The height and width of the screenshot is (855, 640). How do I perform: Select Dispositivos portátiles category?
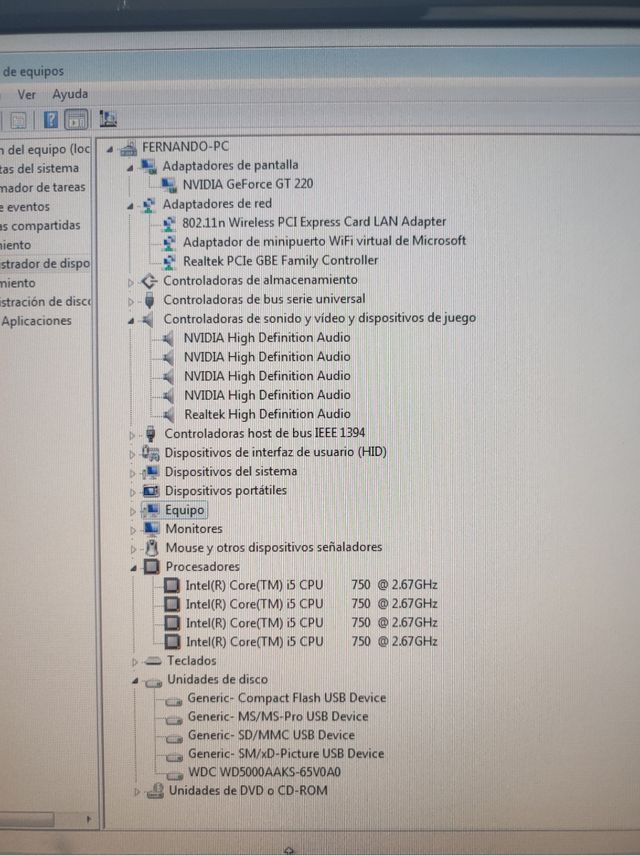tap(226, 490)
